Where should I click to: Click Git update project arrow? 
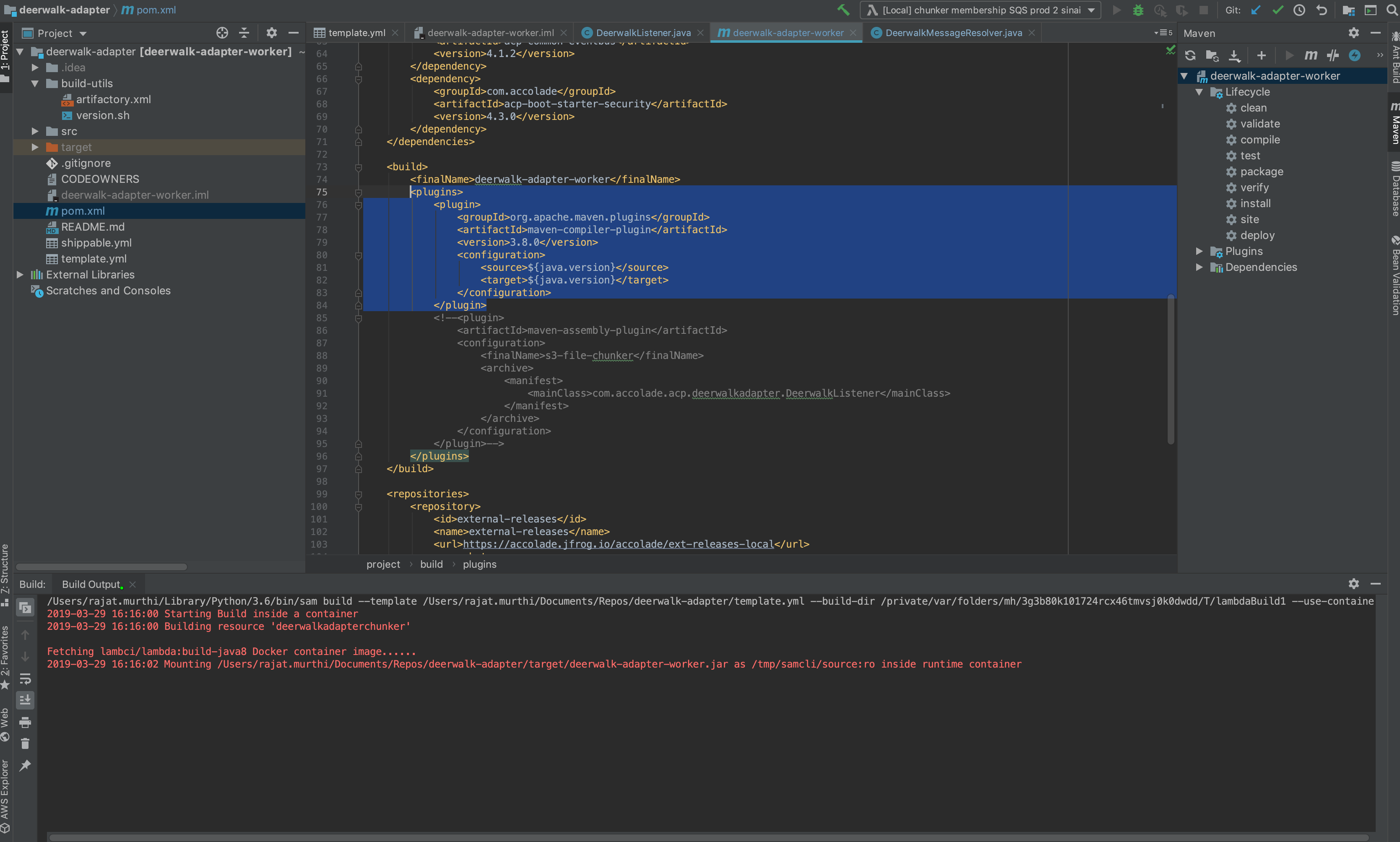tap(1256, 10)
